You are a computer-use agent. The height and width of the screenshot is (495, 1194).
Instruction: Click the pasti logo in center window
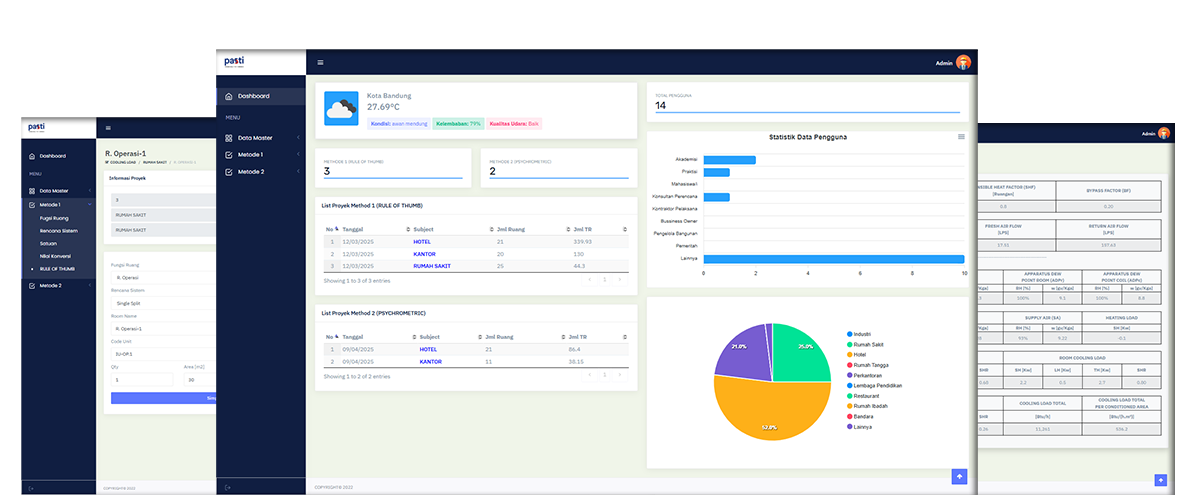(235, 62)
